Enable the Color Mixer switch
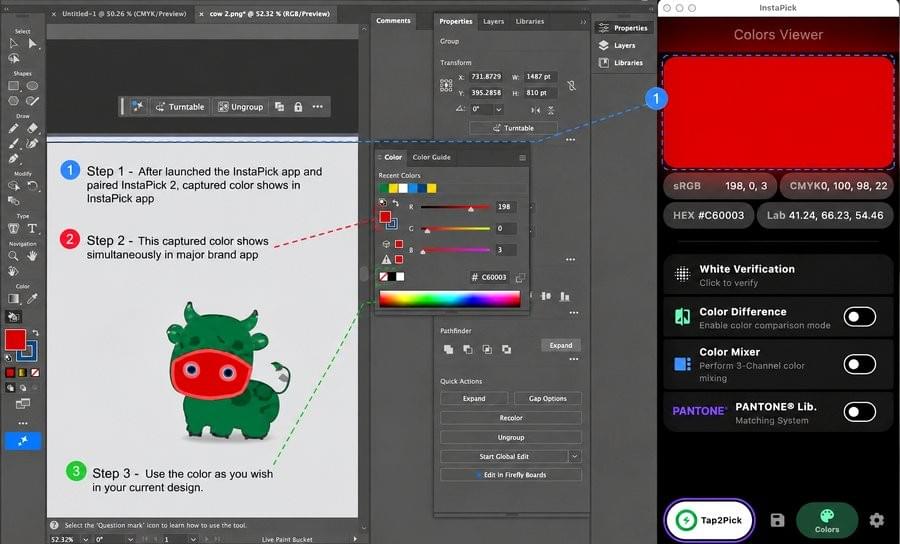This screenshot has height=544, width=900. (859, 364)
